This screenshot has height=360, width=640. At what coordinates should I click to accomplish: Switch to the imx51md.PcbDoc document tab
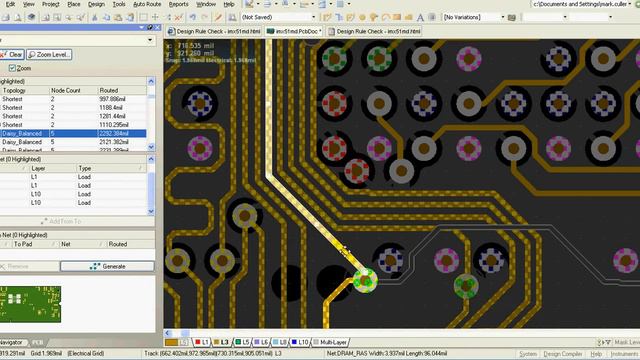click(294, 31)
